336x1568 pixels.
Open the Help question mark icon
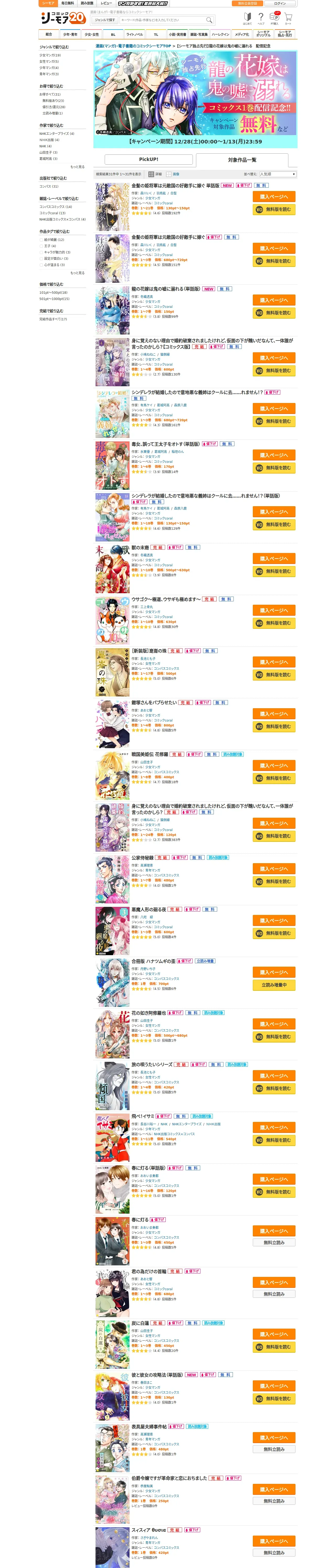261,18
